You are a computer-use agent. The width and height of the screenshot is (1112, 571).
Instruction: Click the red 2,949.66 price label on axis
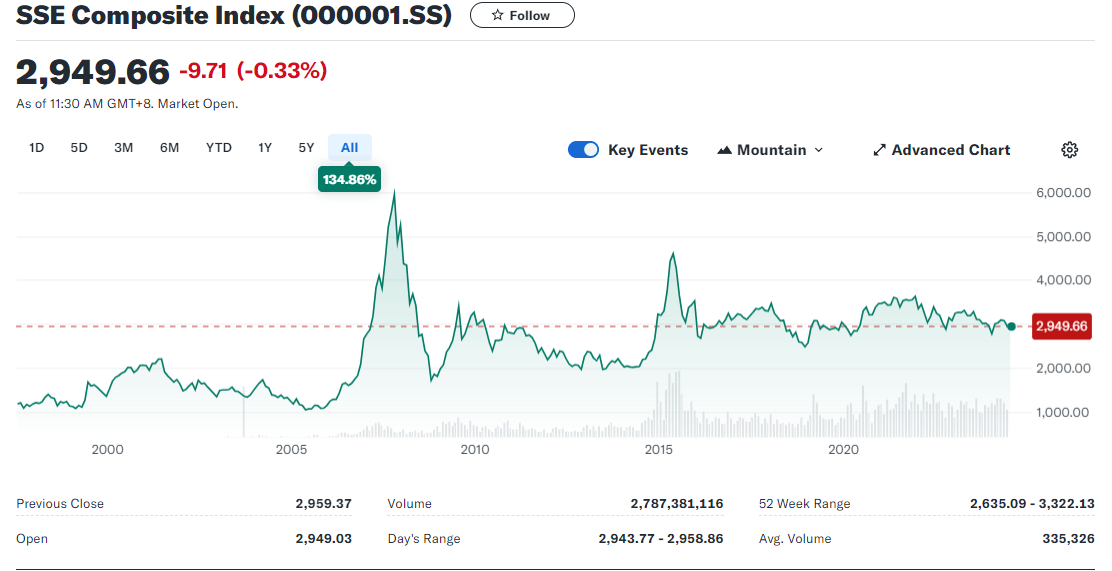point(1061,326)
